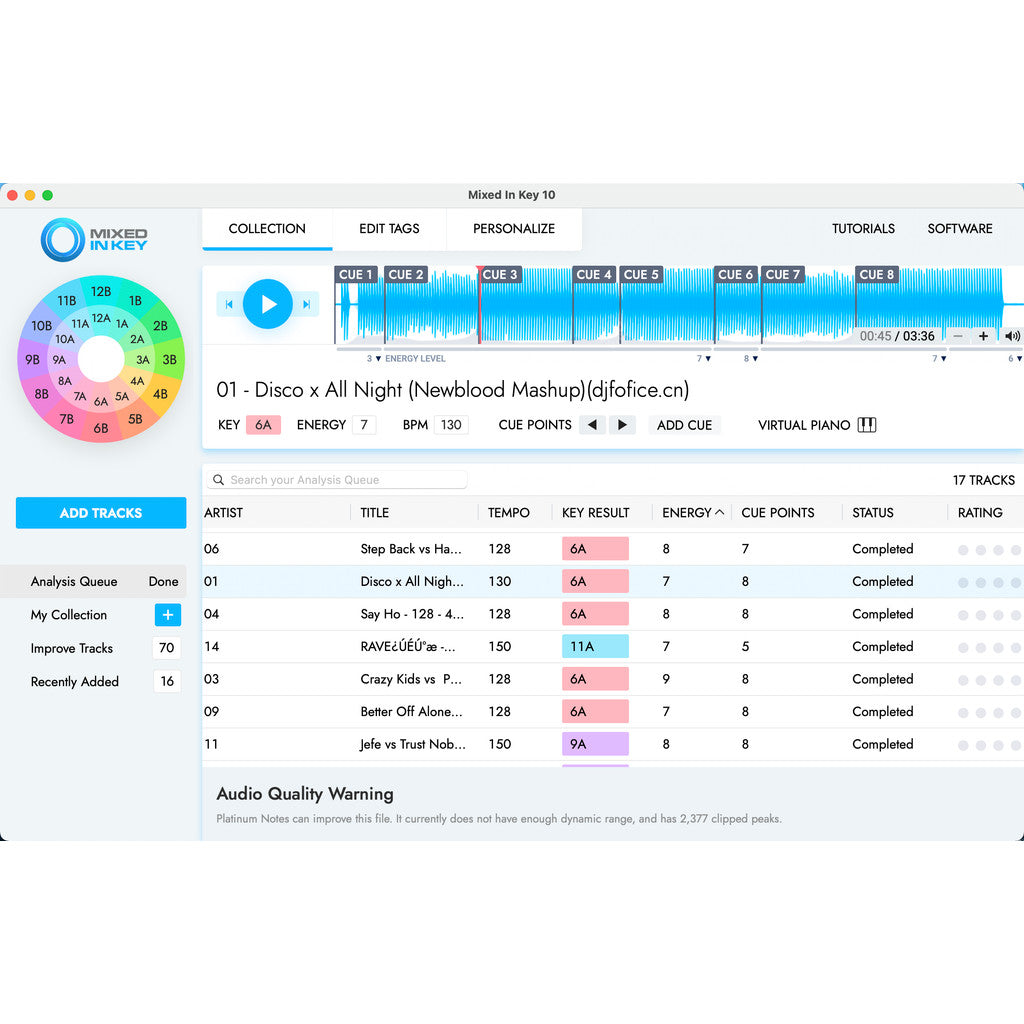Sort by KEY RESULT column header
Image resolution: width=1024 pixels, height=1024 pixels.
(596, 513)
